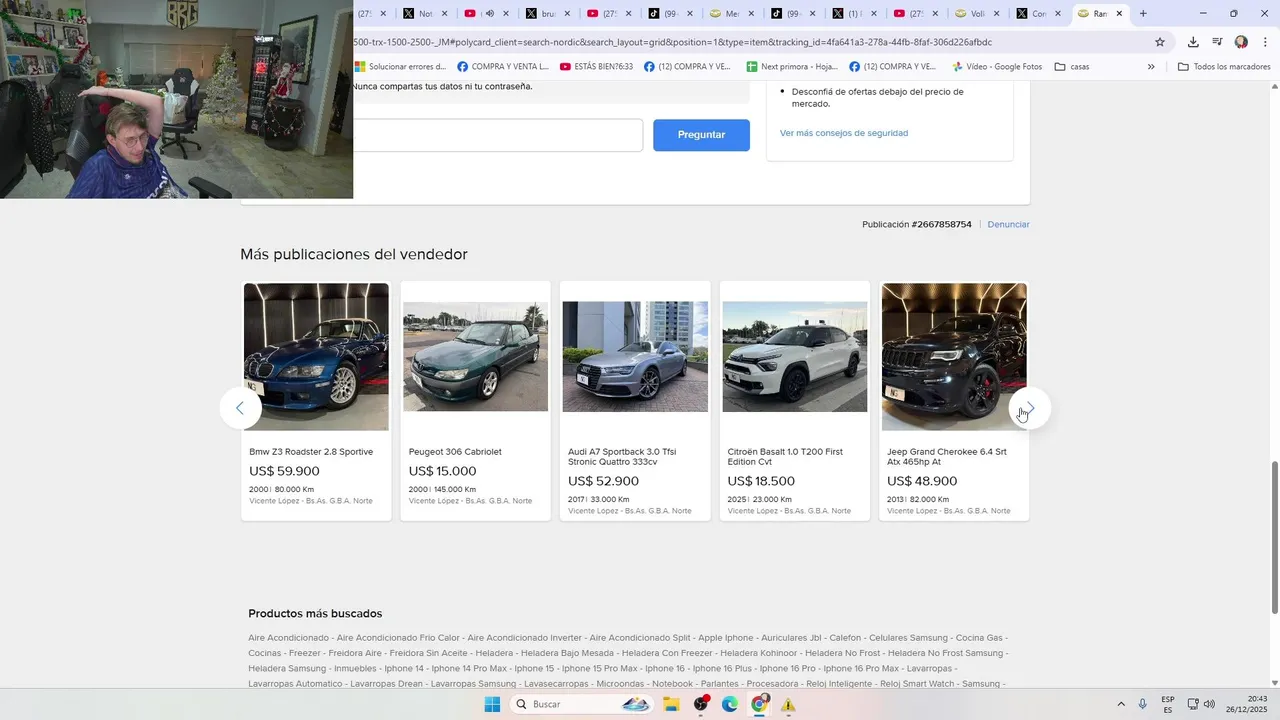Open the 'Vídeo - Google Fotos' bookmark
The height and width of the screenshot is (720, 1280).
tap(997, 67)
